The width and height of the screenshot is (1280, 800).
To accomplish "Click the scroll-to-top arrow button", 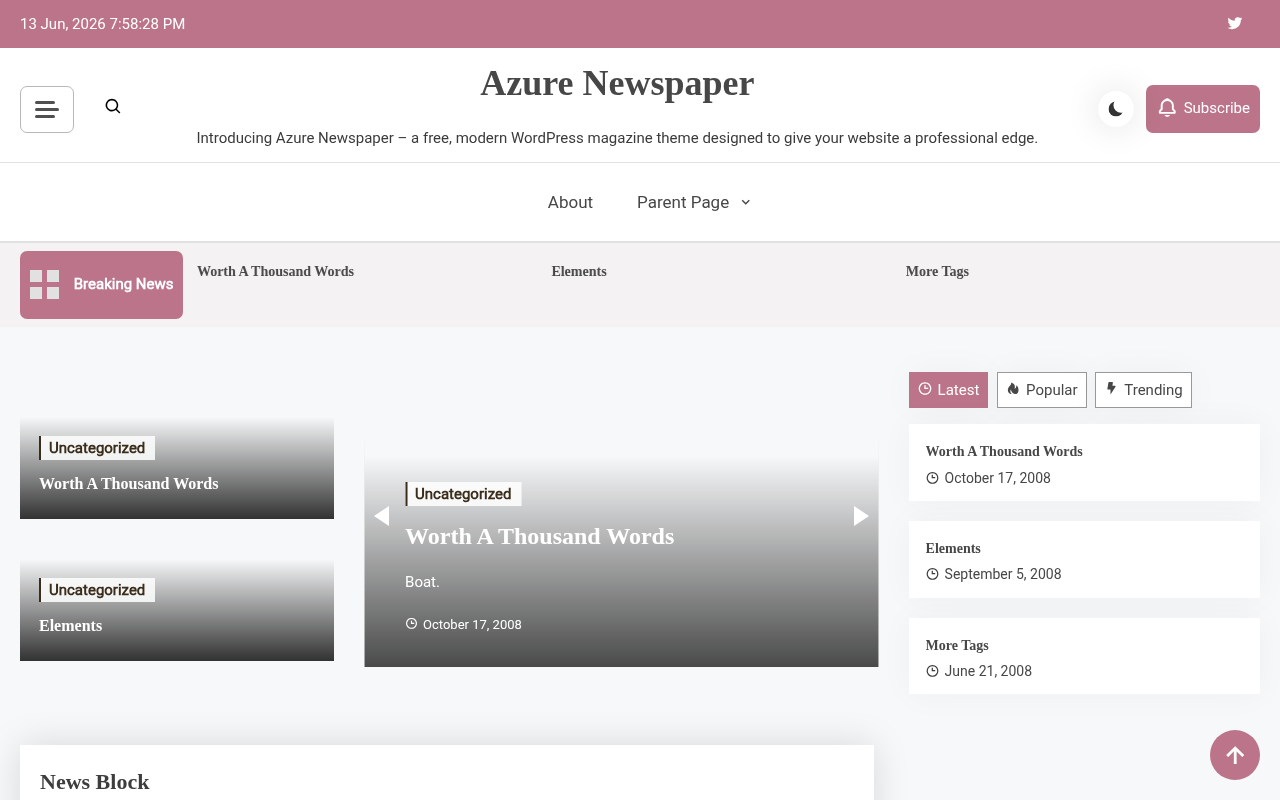I will [x=1235, y=755].
